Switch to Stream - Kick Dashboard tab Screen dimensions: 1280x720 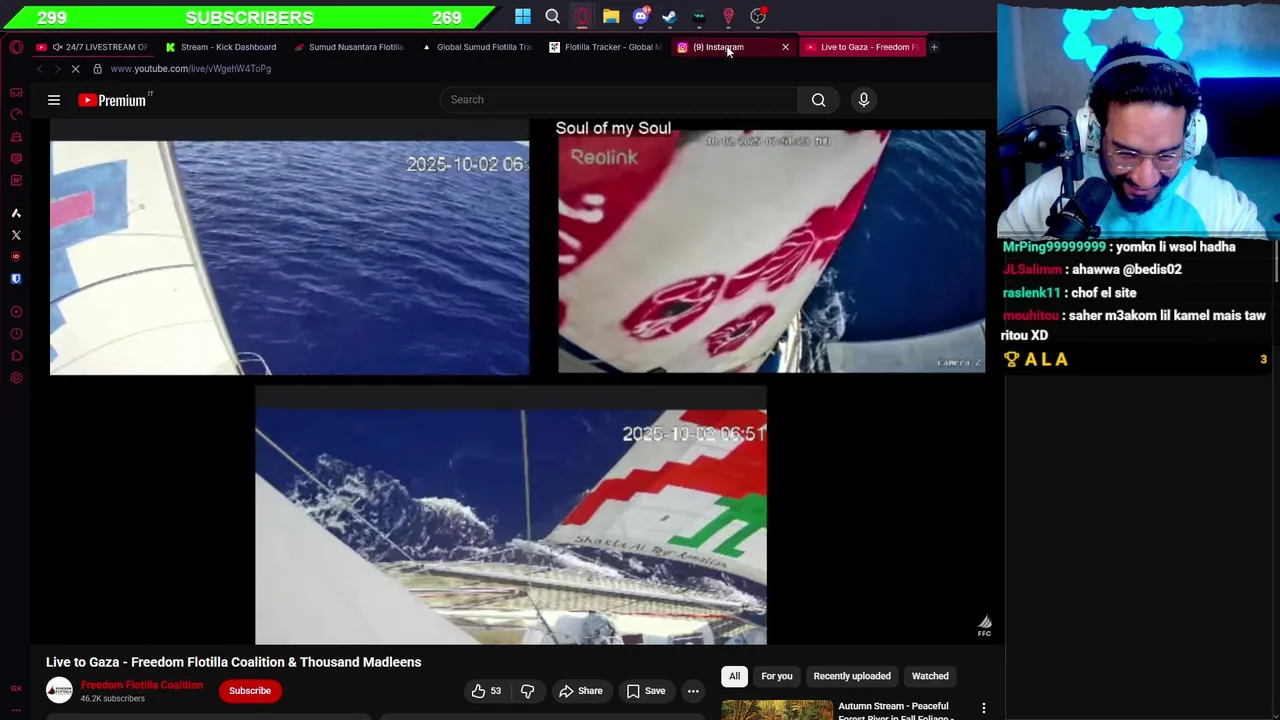coord(222,47)
